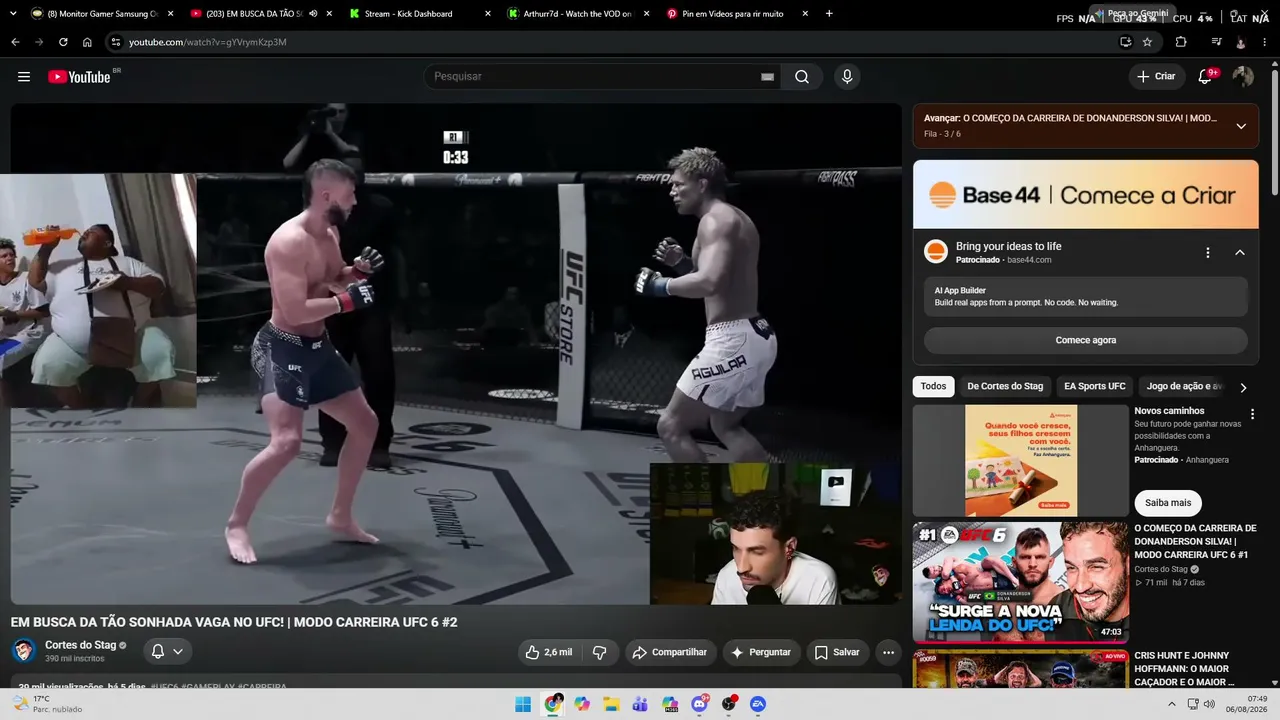Open subscription notification bell dropdown
The width and height of the screenshot is (1280, 720).
click(167, 652)
